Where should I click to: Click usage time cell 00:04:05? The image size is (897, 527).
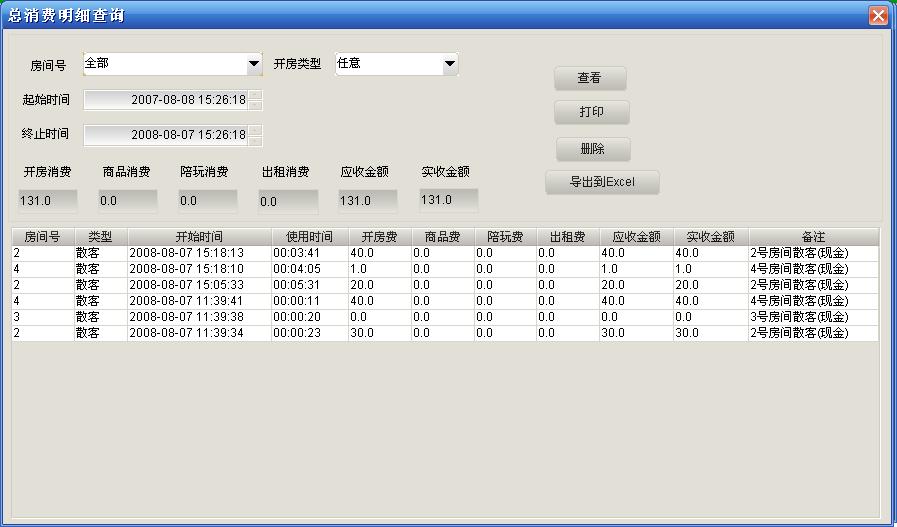[x=309, y=269]
